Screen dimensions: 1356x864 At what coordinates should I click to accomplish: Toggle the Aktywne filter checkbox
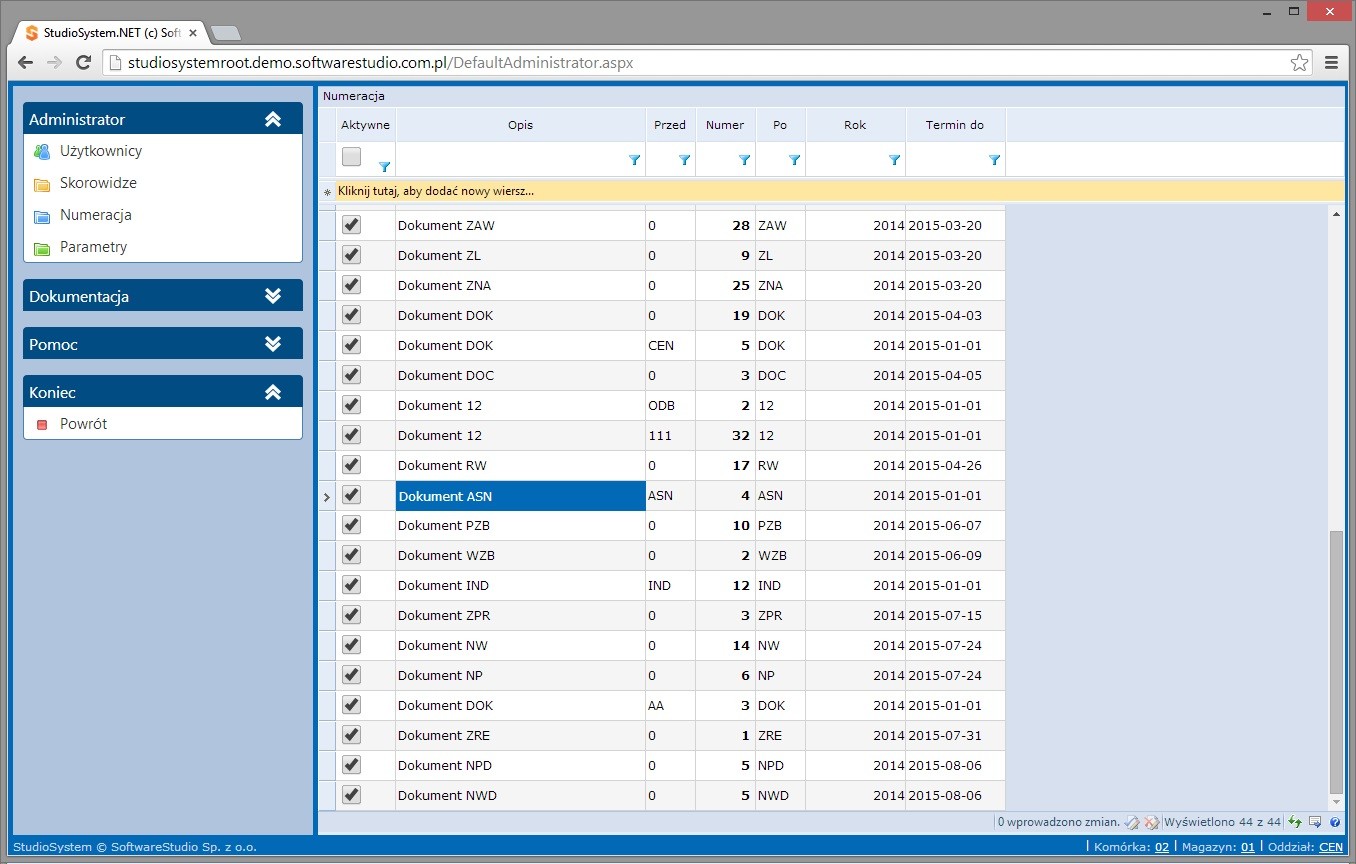coord(351,156)
